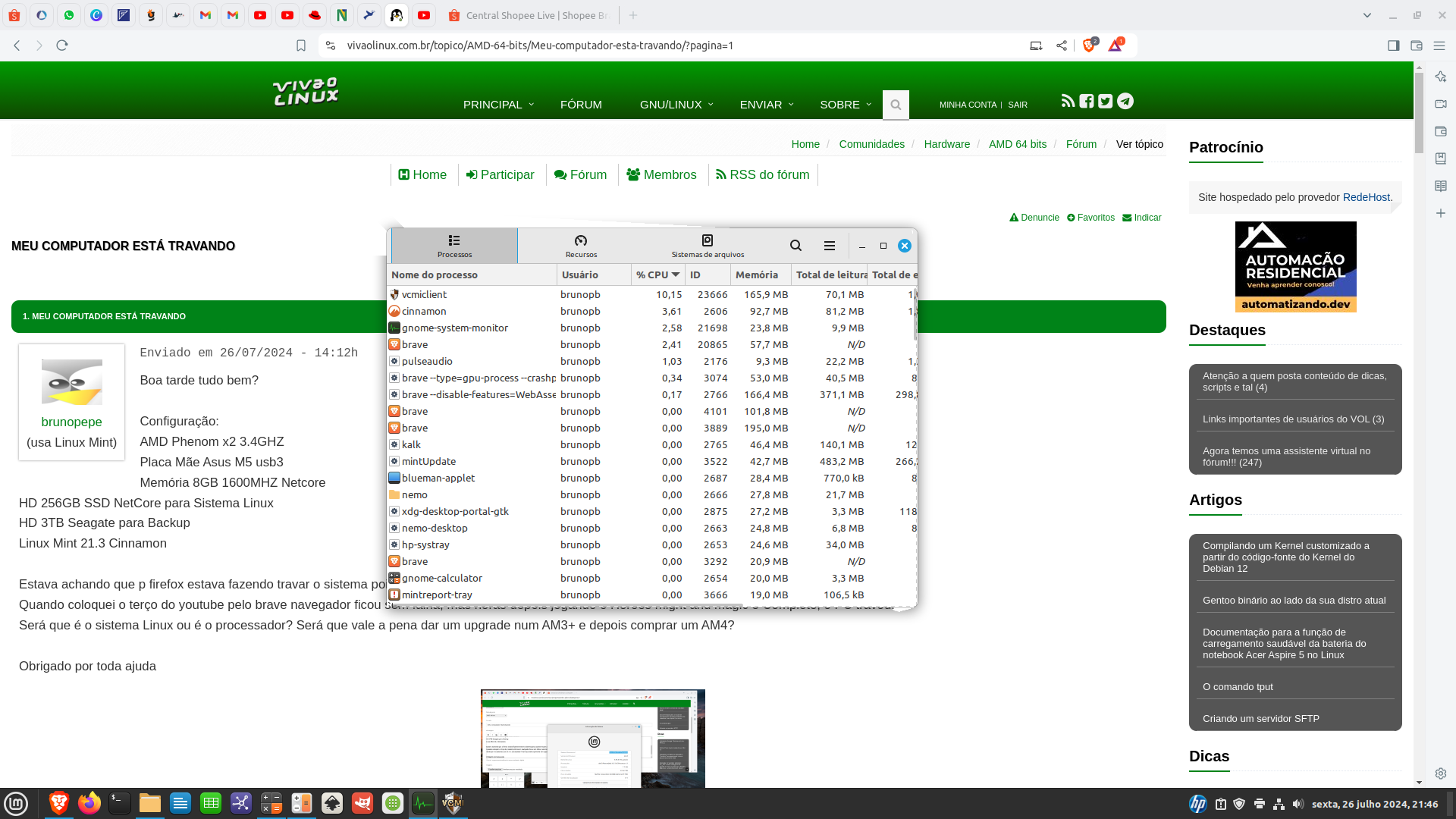Expand the ENVIAR menu
1456x819 pixels.
766,105
